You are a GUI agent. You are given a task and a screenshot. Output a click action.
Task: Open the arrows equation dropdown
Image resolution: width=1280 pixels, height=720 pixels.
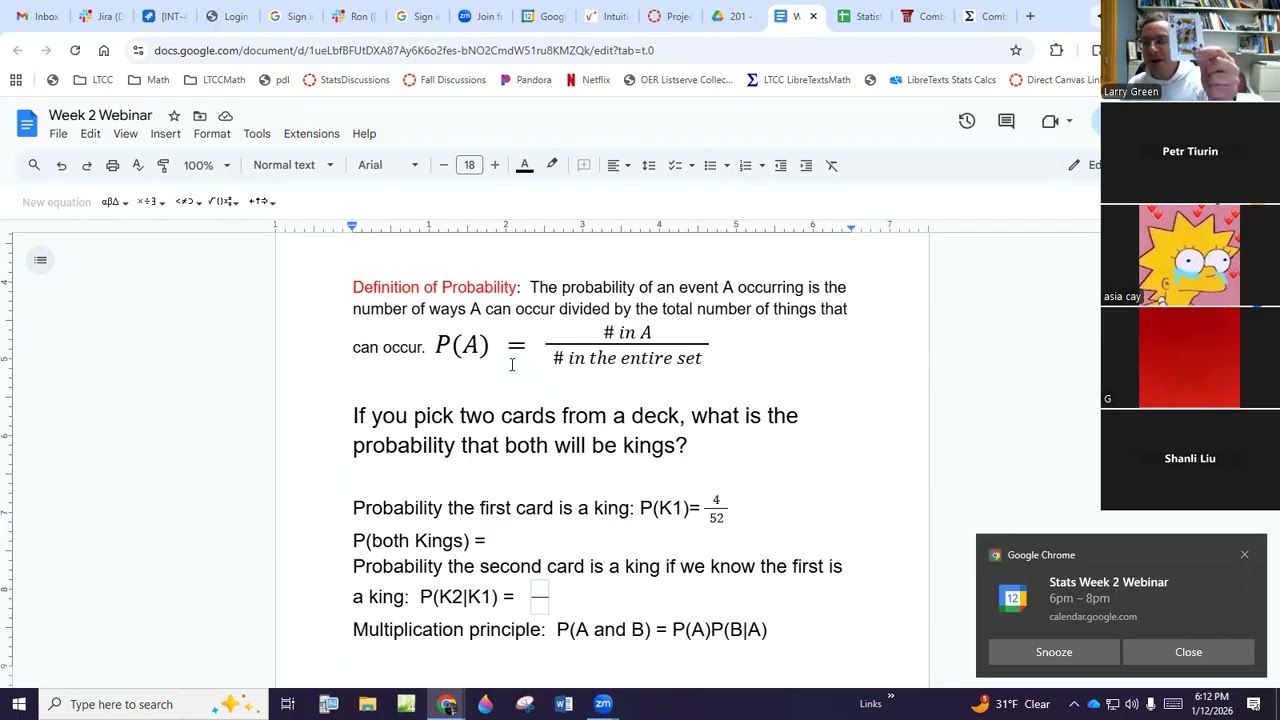261,202
